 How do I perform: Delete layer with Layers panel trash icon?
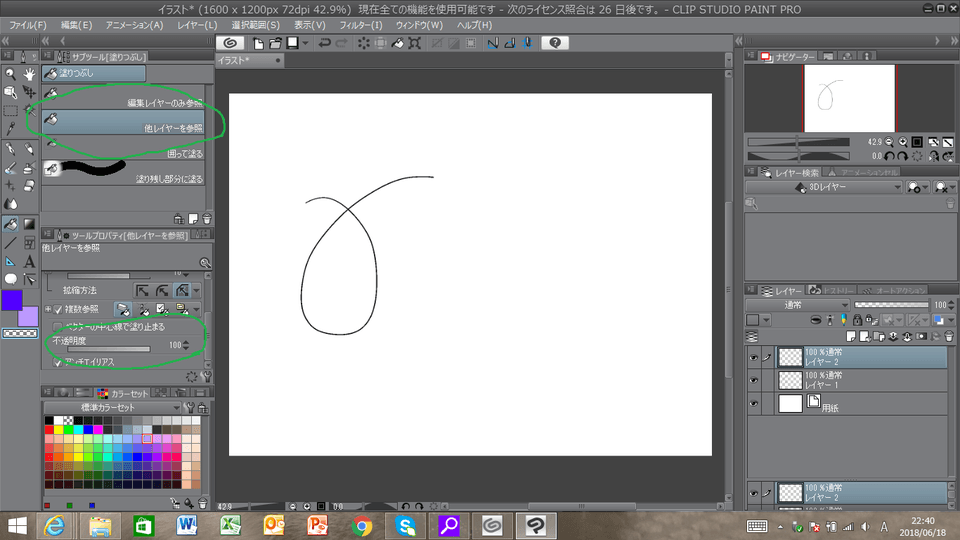point(949,336)
